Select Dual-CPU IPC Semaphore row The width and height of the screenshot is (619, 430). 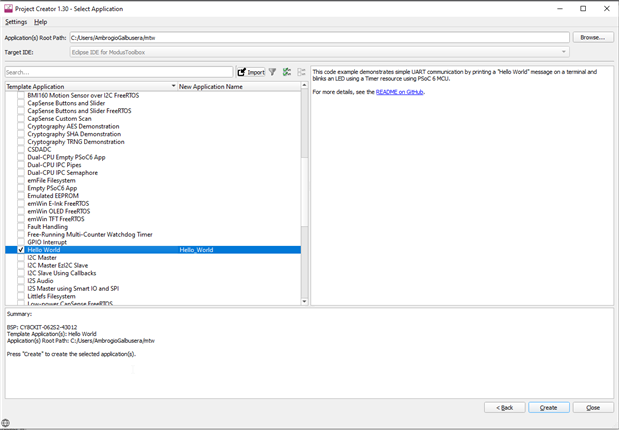[153, 173]
